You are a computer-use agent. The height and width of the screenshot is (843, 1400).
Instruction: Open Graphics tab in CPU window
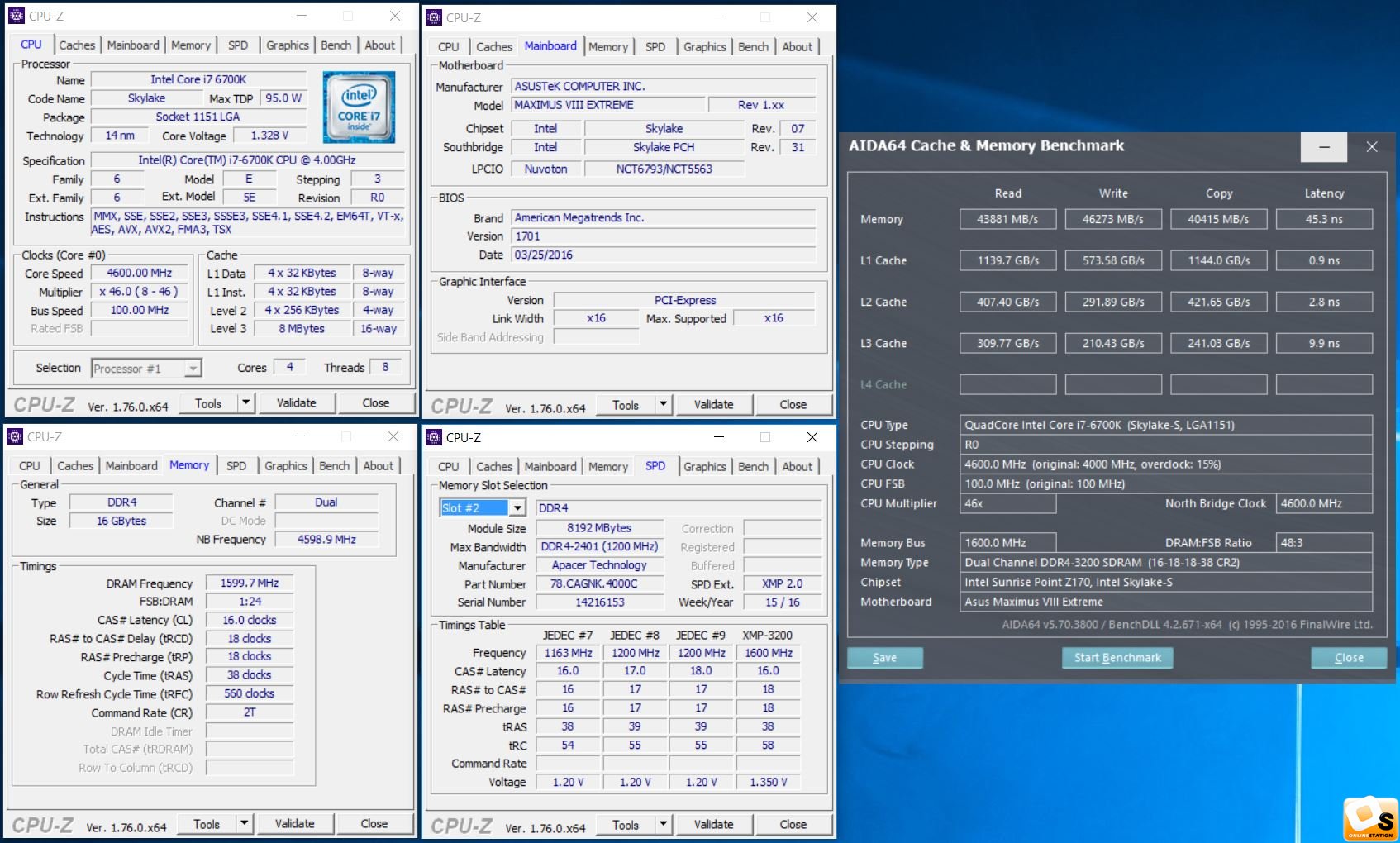click(288, 45)
